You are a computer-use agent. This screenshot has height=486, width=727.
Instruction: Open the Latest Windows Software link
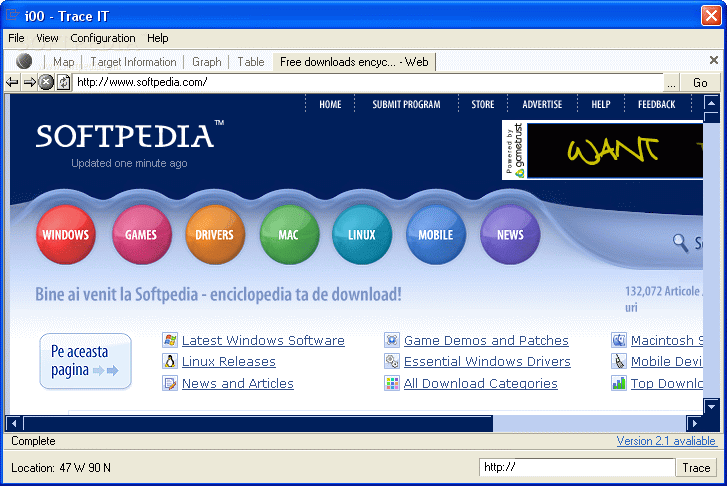click(x=263, y=340)
